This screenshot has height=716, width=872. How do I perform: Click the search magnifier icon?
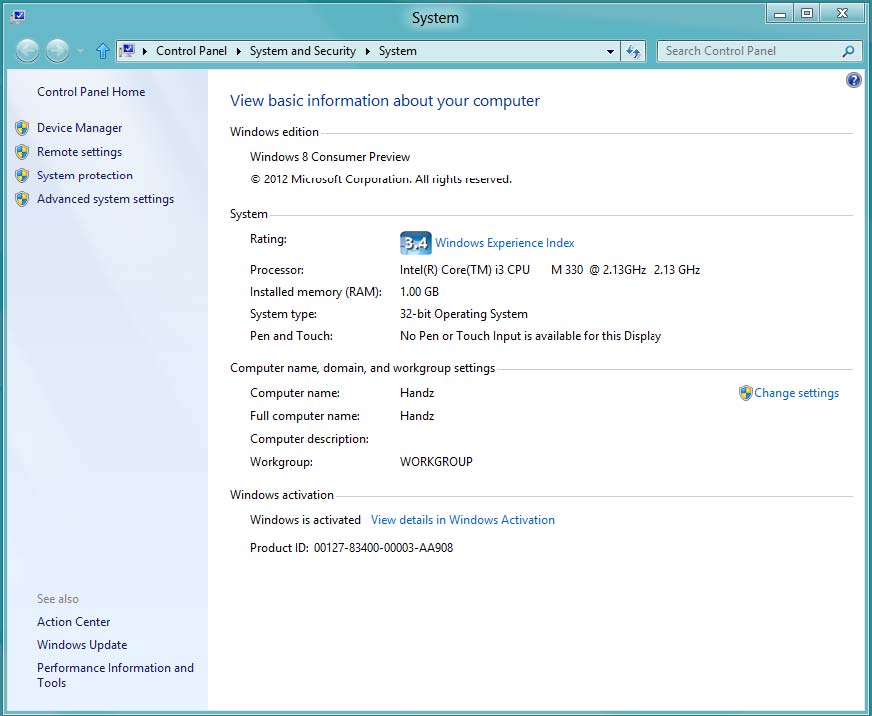(x=848, y=51)
